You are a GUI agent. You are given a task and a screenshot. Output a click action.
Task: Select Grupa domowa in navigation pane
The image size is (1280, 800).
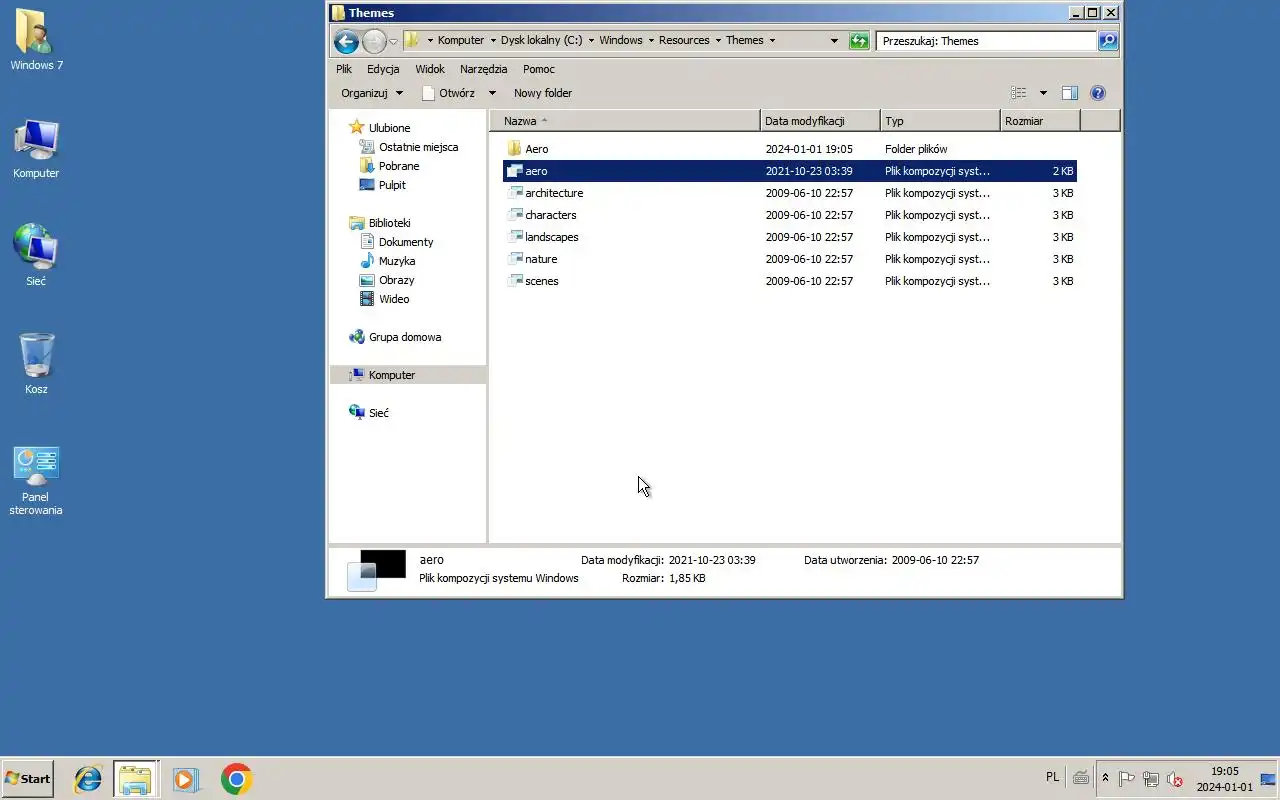404,337
